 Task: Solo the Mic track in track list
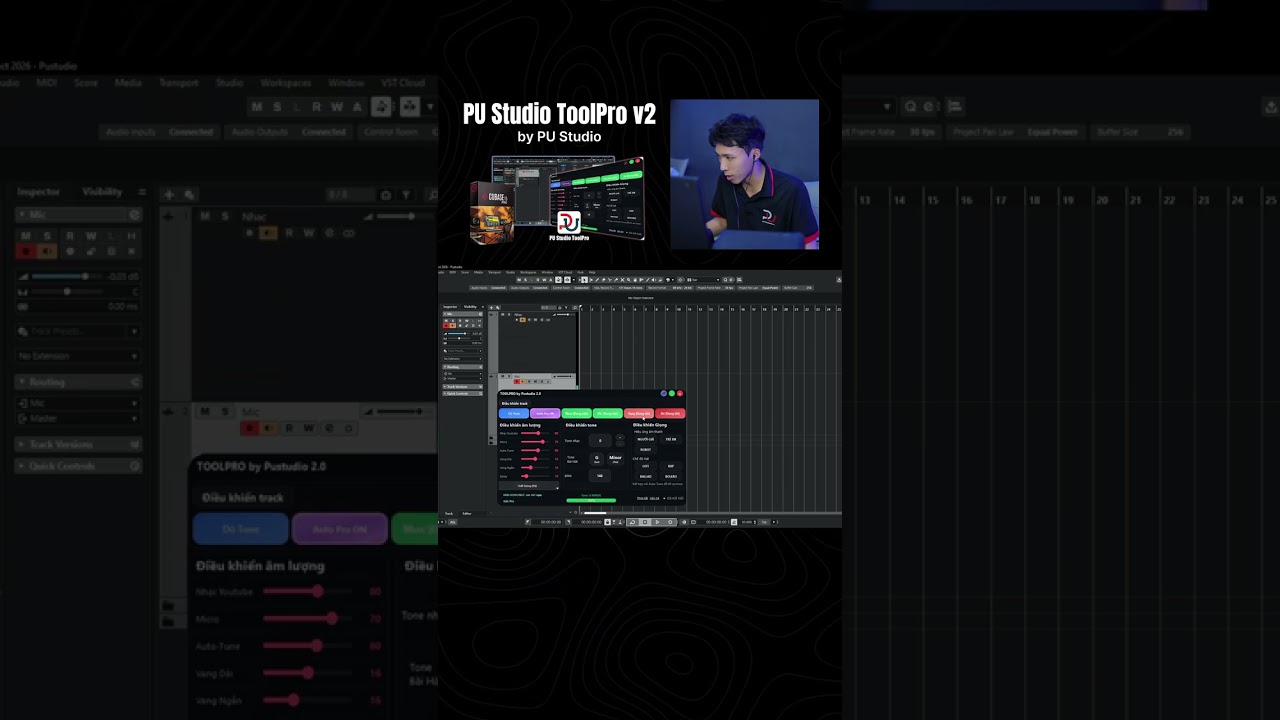click(510, 376)
